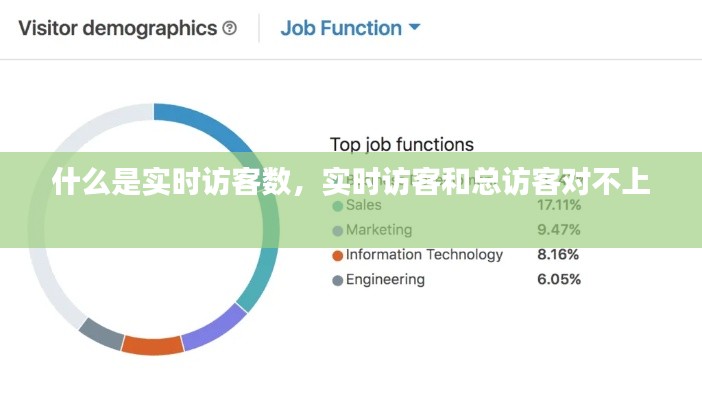Screen dimensions: 702x400
Task: Click the Information Technology legend label
Action: (424, 255)
